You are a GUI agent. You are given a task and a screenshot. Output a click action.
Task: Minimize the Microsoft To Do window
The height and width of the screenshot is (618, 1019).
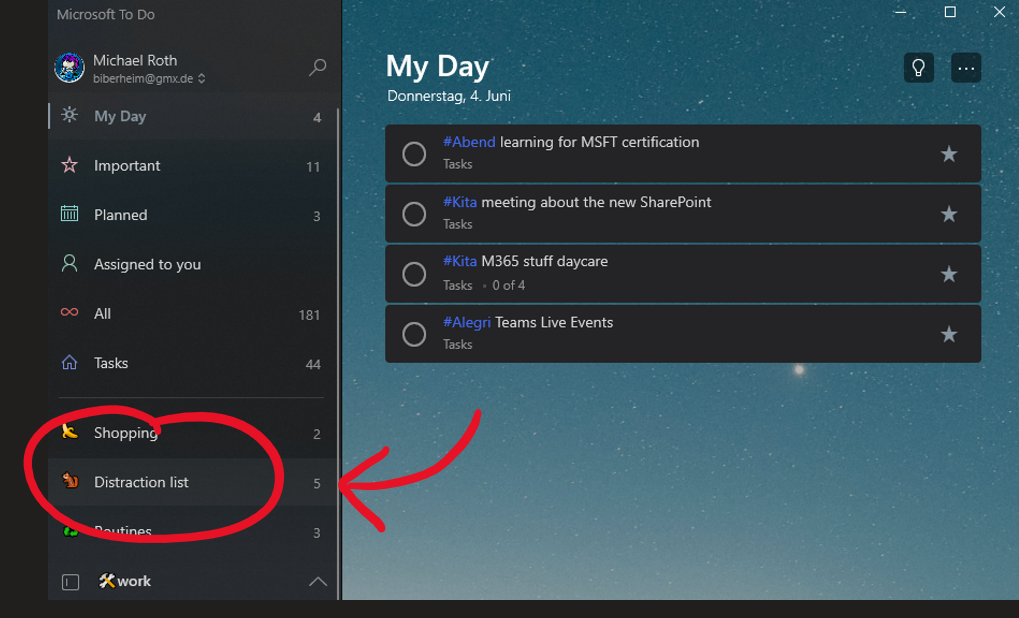(900, 12)
